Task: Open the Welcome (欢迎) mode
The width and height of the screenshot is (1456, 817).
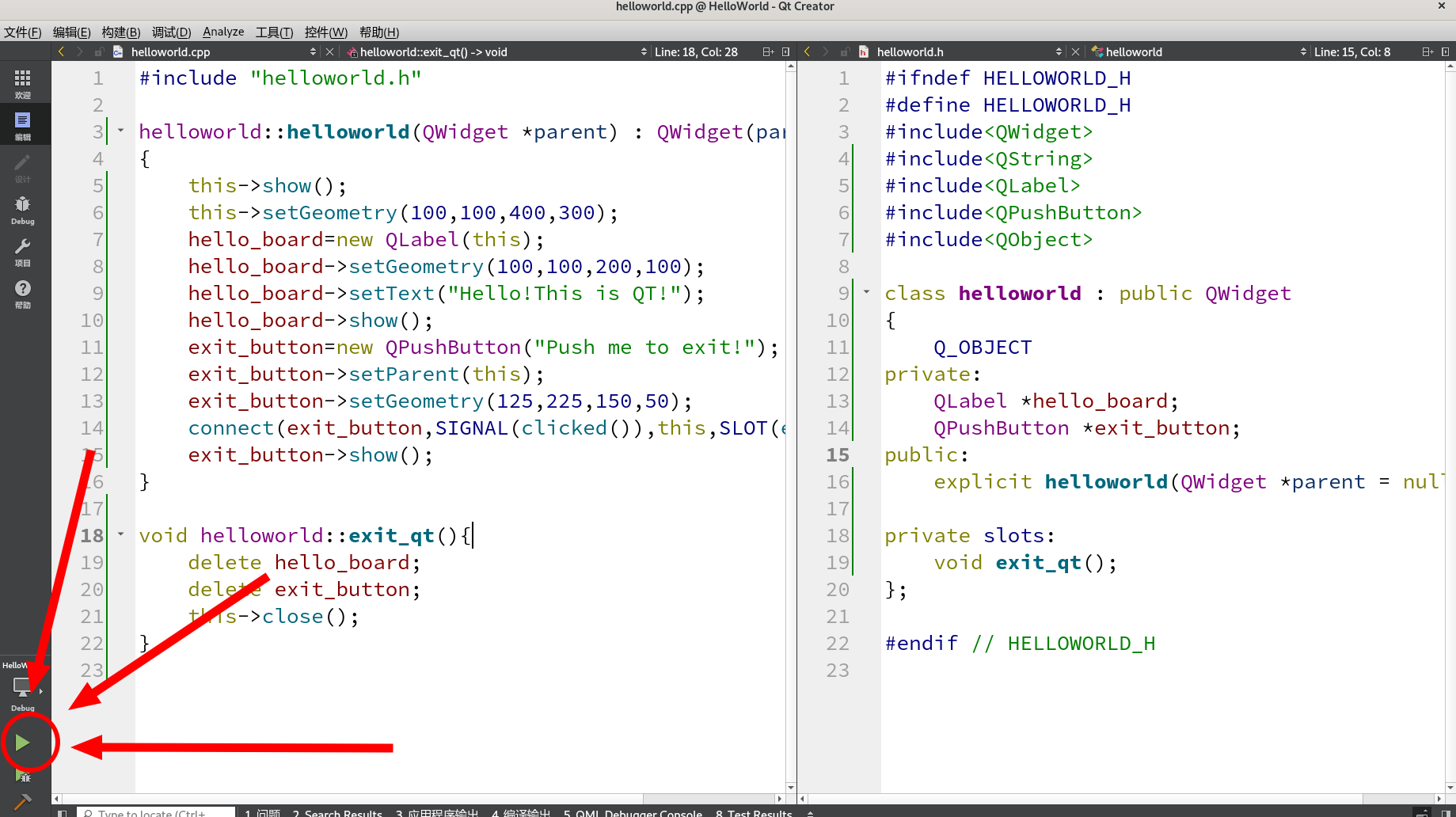Action: coord(23,84)
